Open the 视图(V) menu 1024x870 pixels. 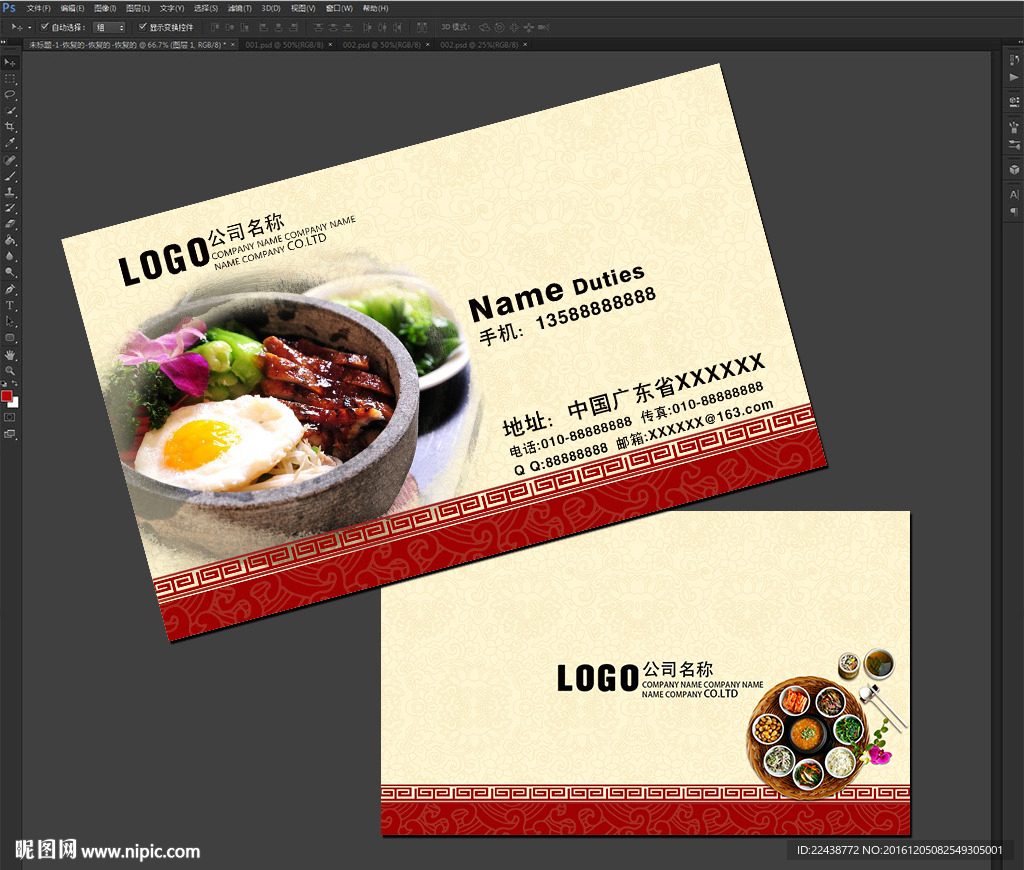[303, 8]
